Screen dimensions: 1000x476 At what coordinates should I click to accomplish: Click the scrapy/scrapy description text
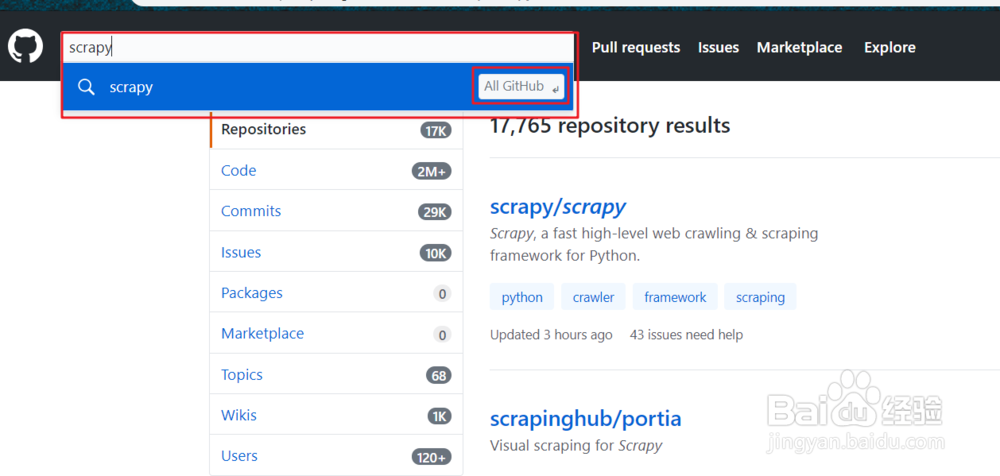tap(654, 245)
